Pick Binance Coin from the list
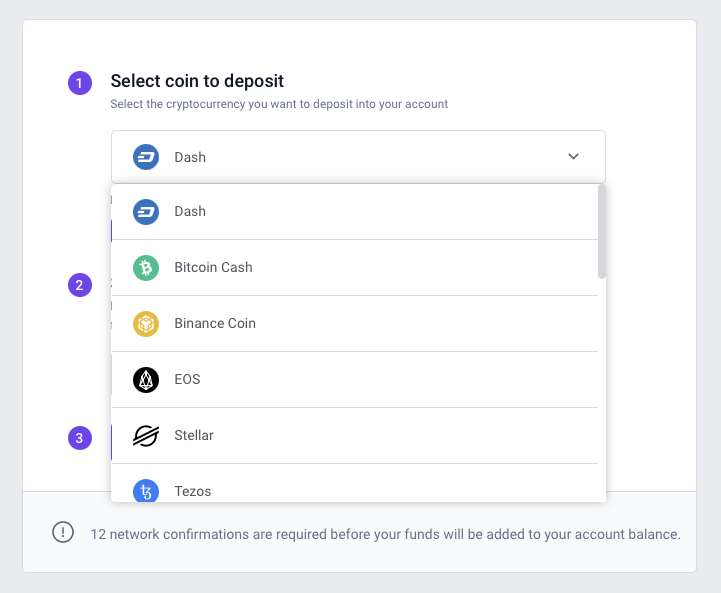Screen dimensions: 721x593 tap(215, 323)
